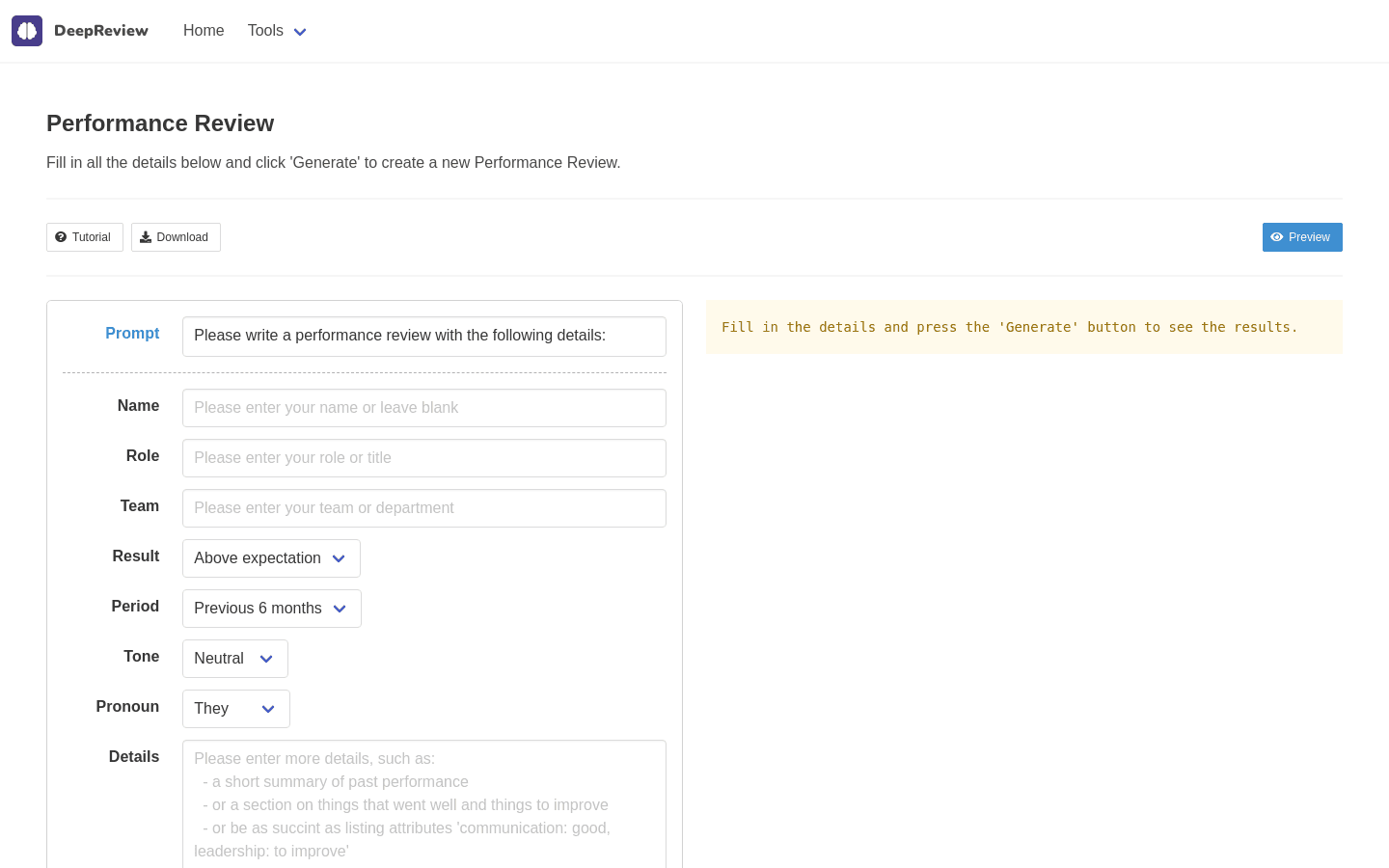Viewport: 1389px width, 868px height.
Task: Click the DeepReview logo icon
Action: coord(26,30)
